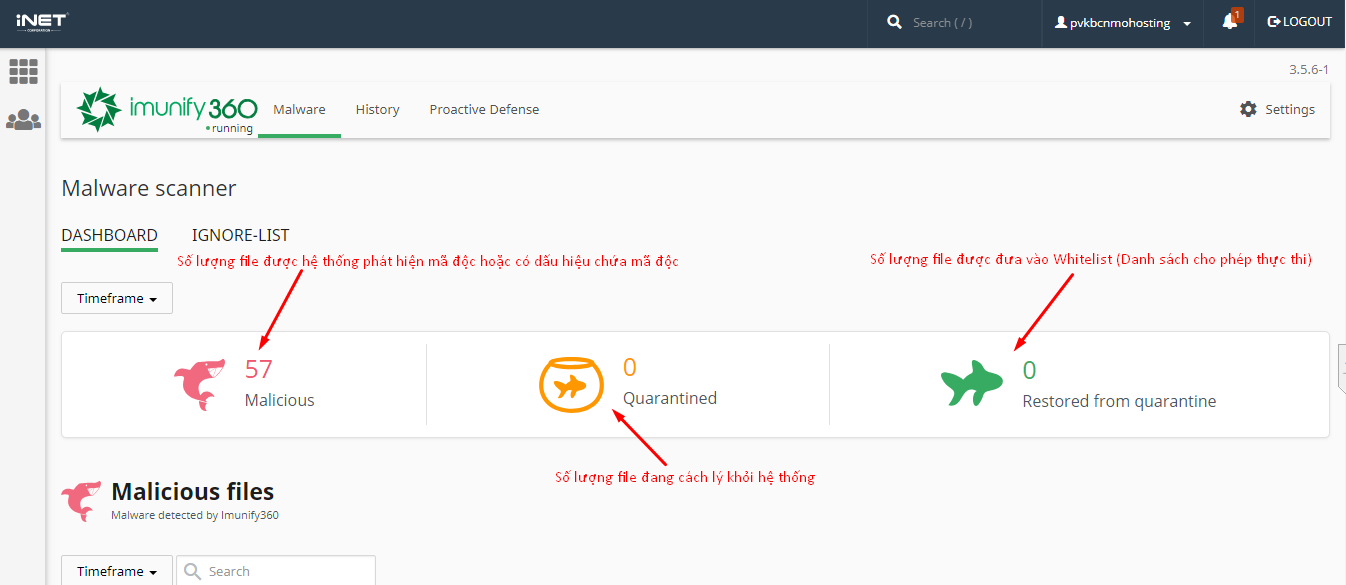Click the Quarantined label

(670, 398)
